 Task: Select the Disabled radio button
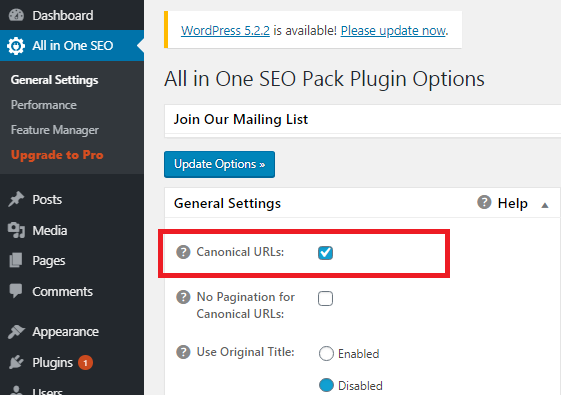click(326, 385)
